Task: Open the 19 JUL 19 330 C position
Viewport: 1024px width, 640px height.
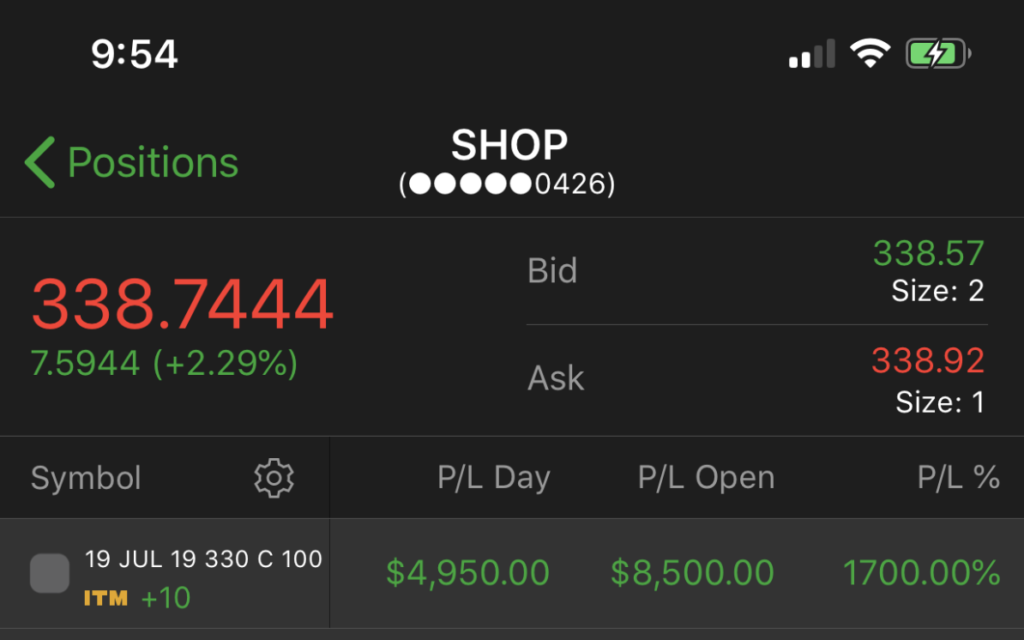Action: [x=203, y=559]
